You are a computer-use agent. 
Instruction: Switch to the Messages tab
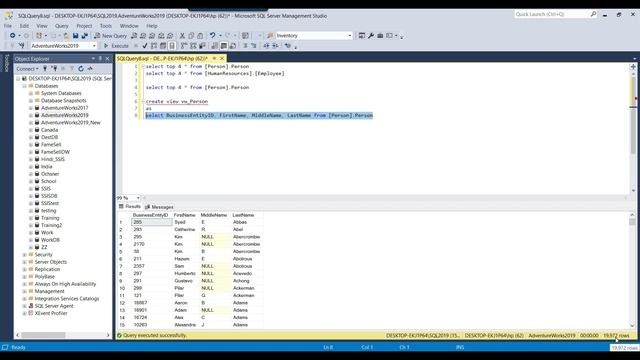click(159, 207)
